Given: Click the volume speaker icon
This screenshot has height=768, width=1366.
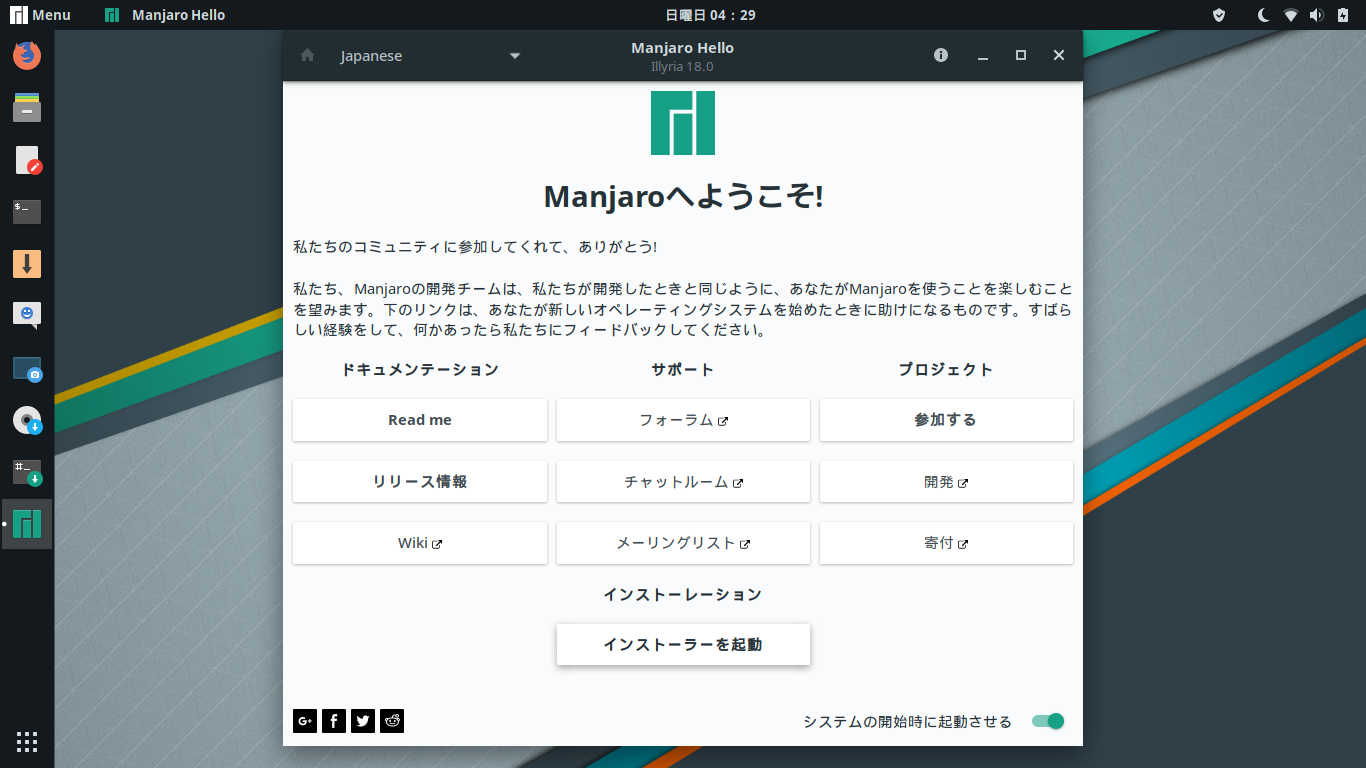Looking at the screenshot, I should tap(1317, 15).
